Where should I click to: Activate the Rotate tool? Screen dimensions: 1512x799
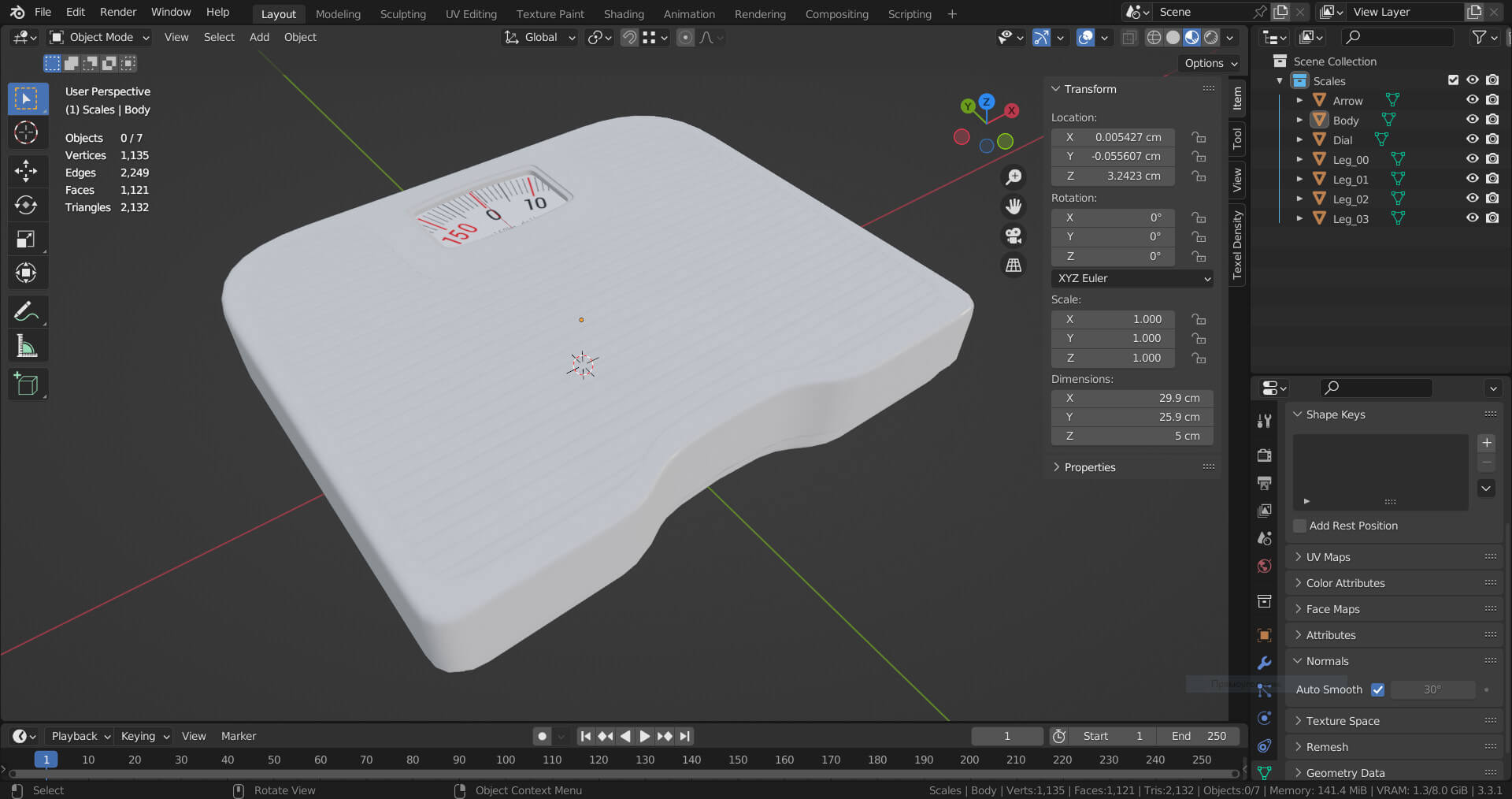[x=26, y=205]
